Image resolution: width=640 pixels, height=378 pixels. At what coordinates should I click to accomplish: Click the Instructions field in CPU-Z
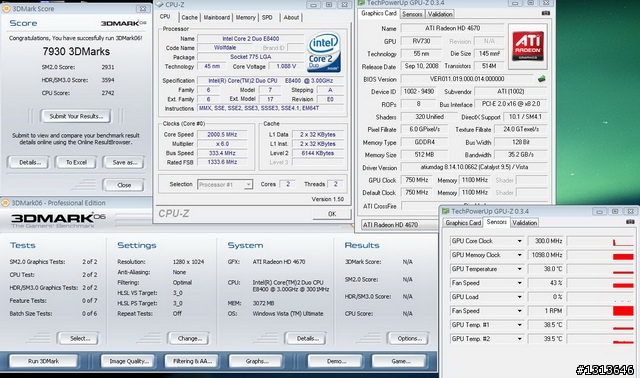pos(271,109)
